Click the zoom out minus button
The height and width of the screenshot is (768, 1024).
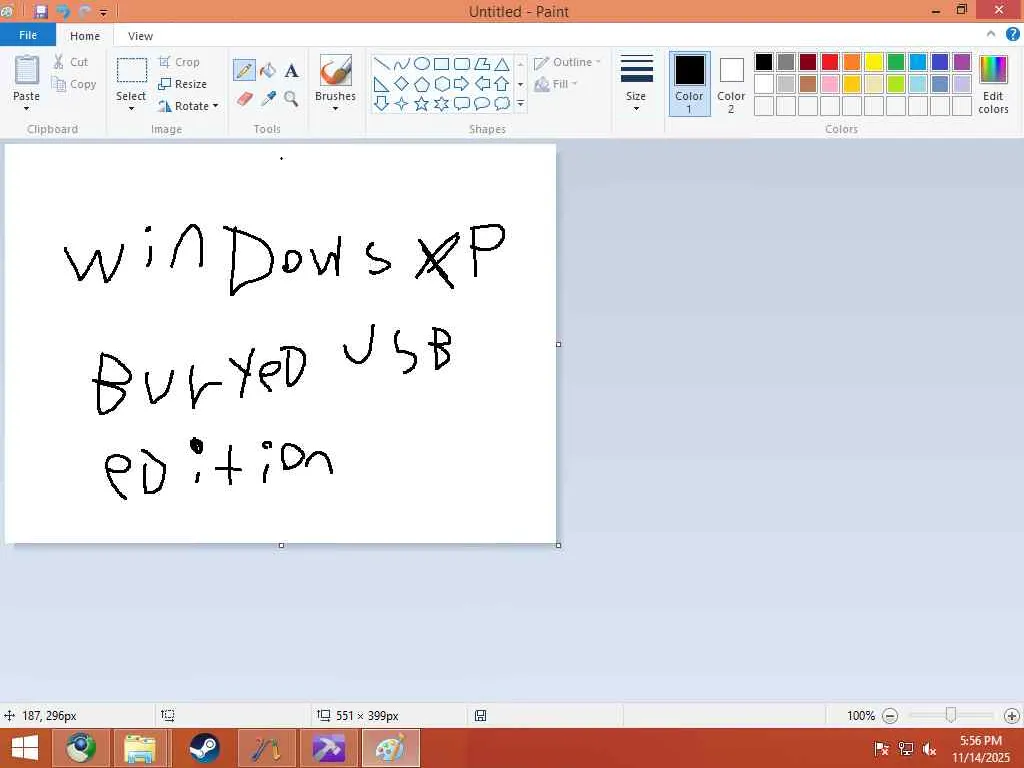pyautogui.click(x=890, y=716)
